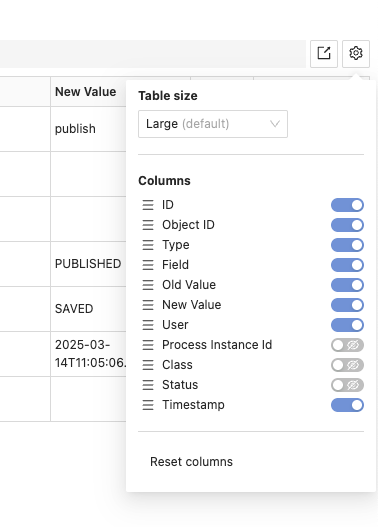Select the drag handle for Process Instance Id
The height and width of the screenshot is (527, 378).
[148, 345]
